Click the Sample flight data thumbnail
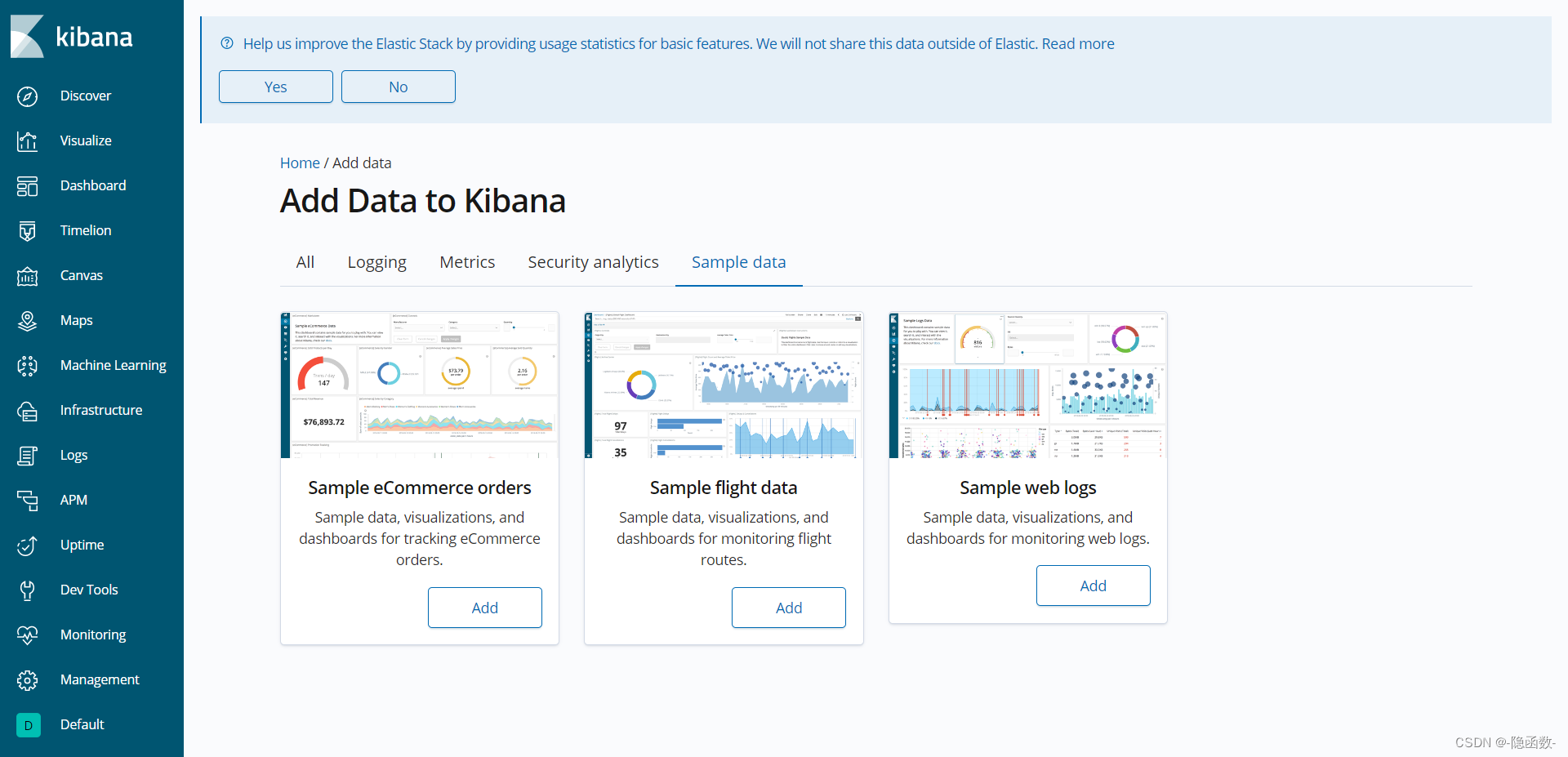This screenshot has width=1568, height=757. tap(724, 385)
